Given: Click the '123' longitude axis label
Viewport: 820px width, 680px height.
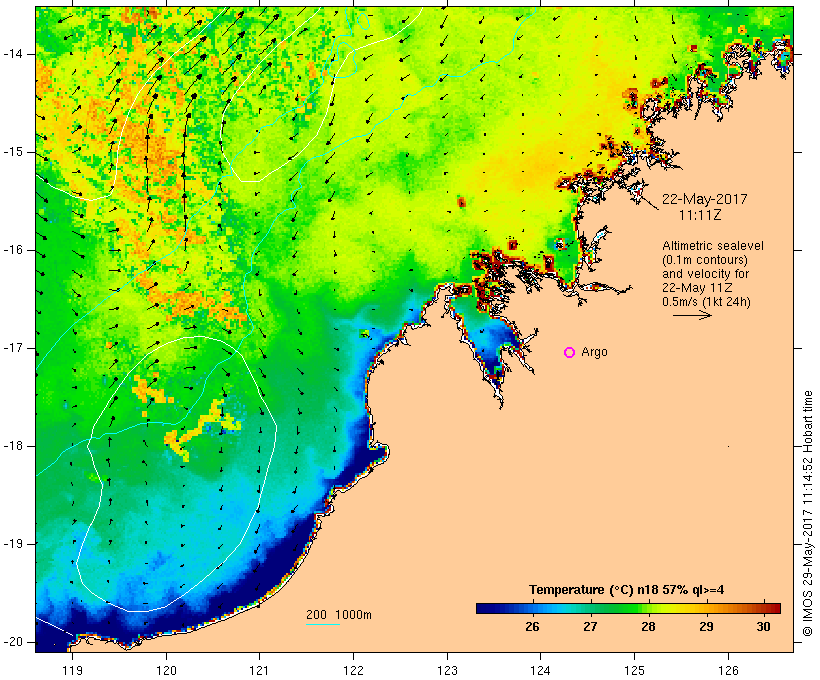Looking at the screenshot, I should [447, 670].
